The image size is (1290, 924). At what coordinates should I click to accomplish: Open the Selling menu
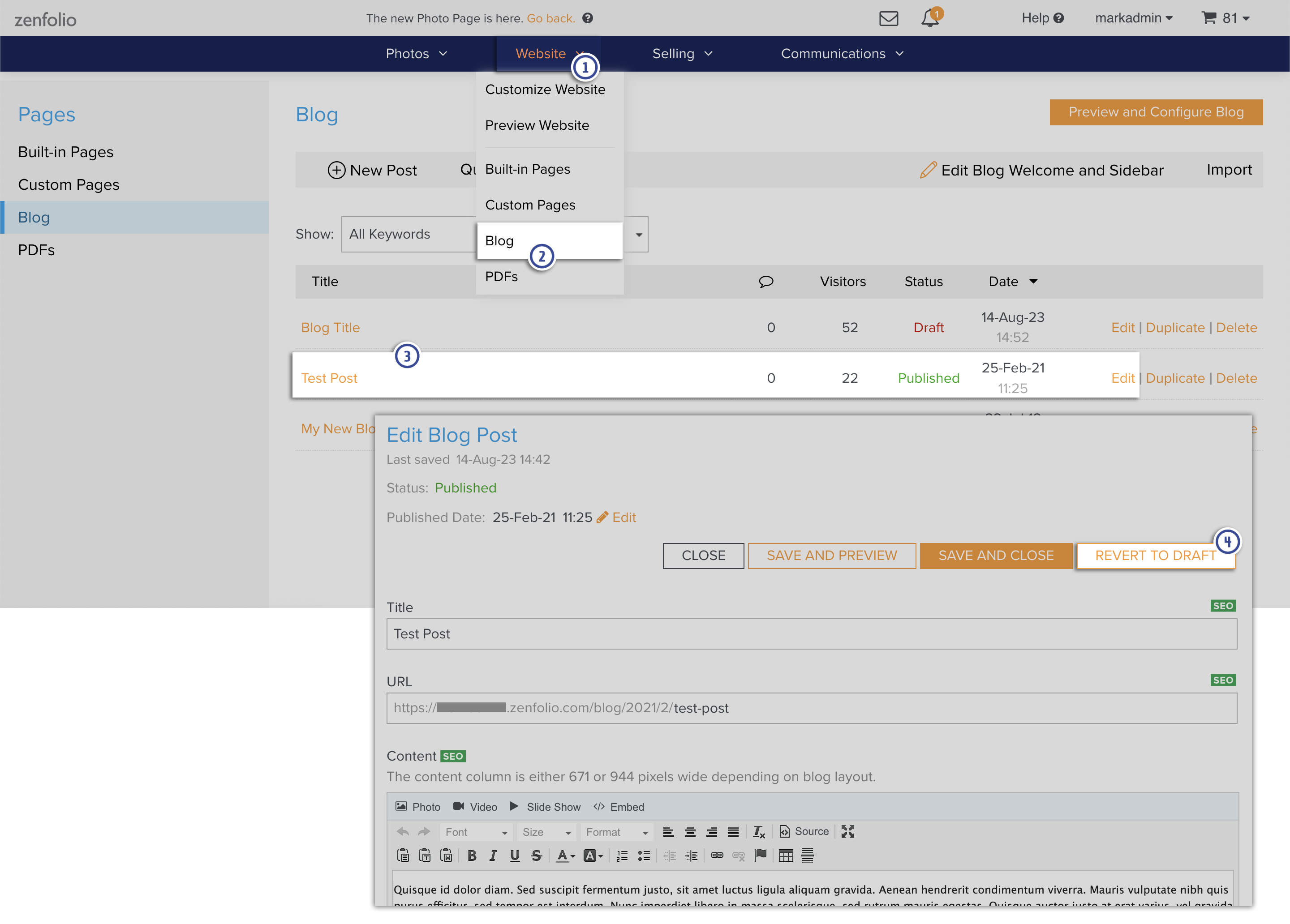pos(681,53)
